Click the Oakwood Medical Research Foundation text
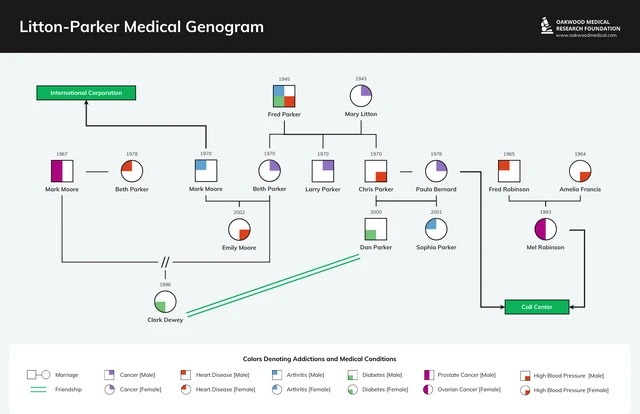Viewport: 640px width, 414px height. coord(588,25)
